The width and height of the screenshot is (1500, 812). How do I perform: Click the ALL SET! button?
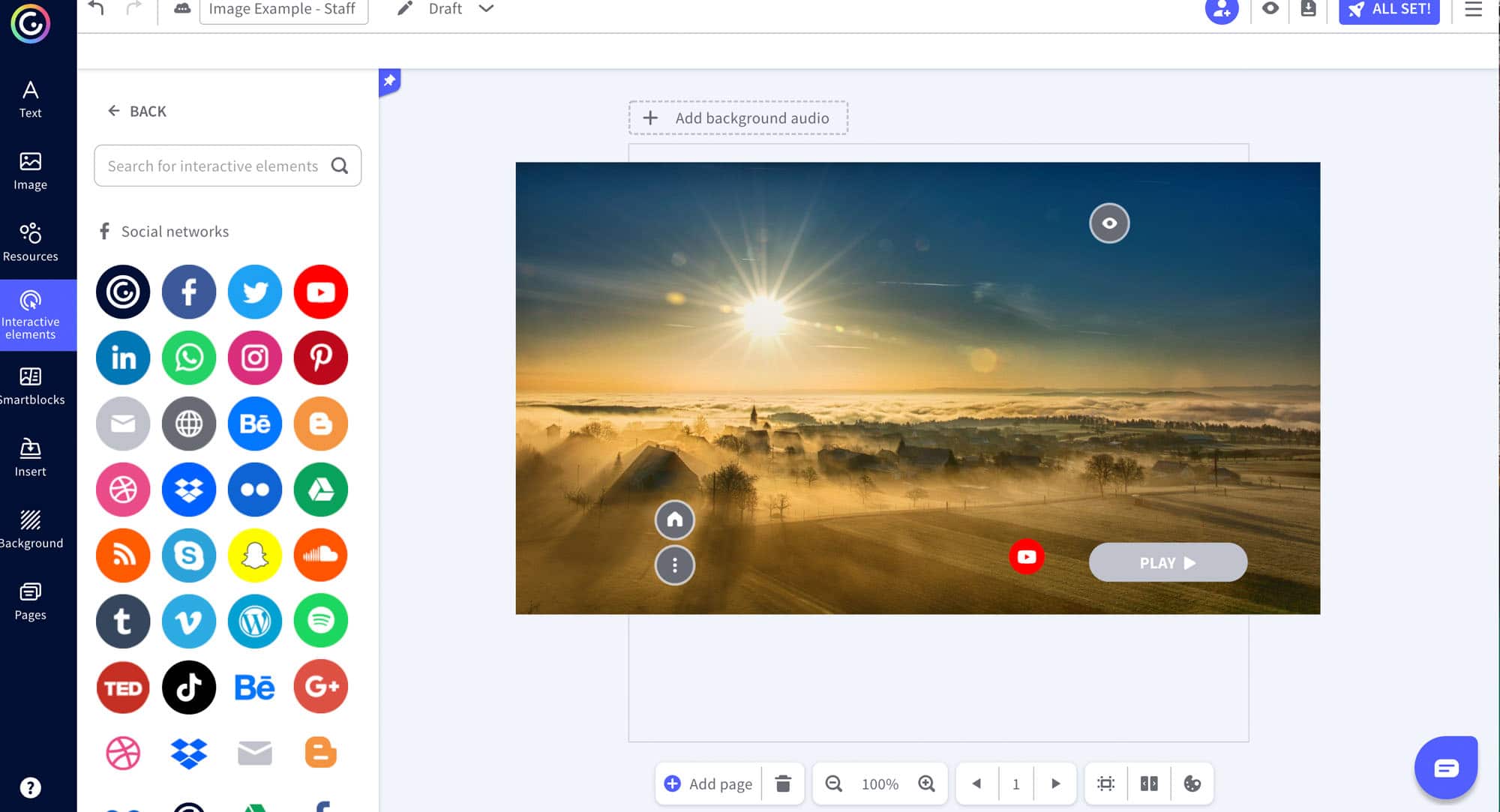1389,10
